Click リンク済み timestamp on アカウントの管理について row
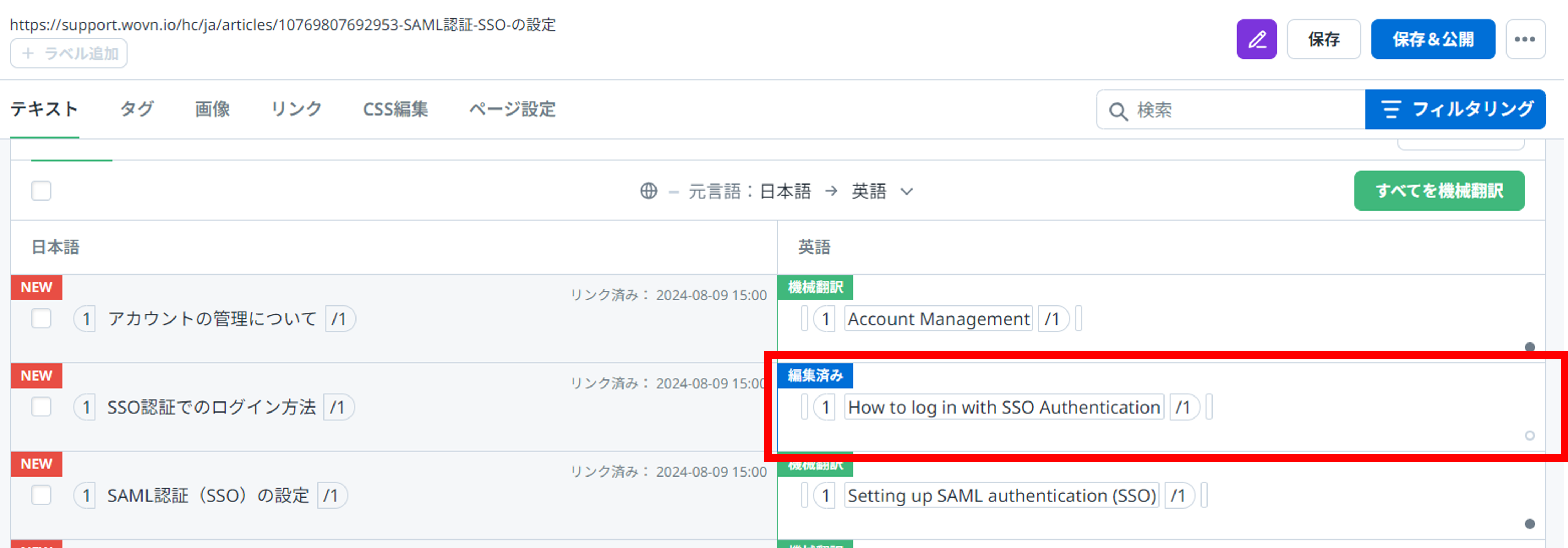This screenshot has height=548, width=1568. pyautogui.click(x=668, y=295)
